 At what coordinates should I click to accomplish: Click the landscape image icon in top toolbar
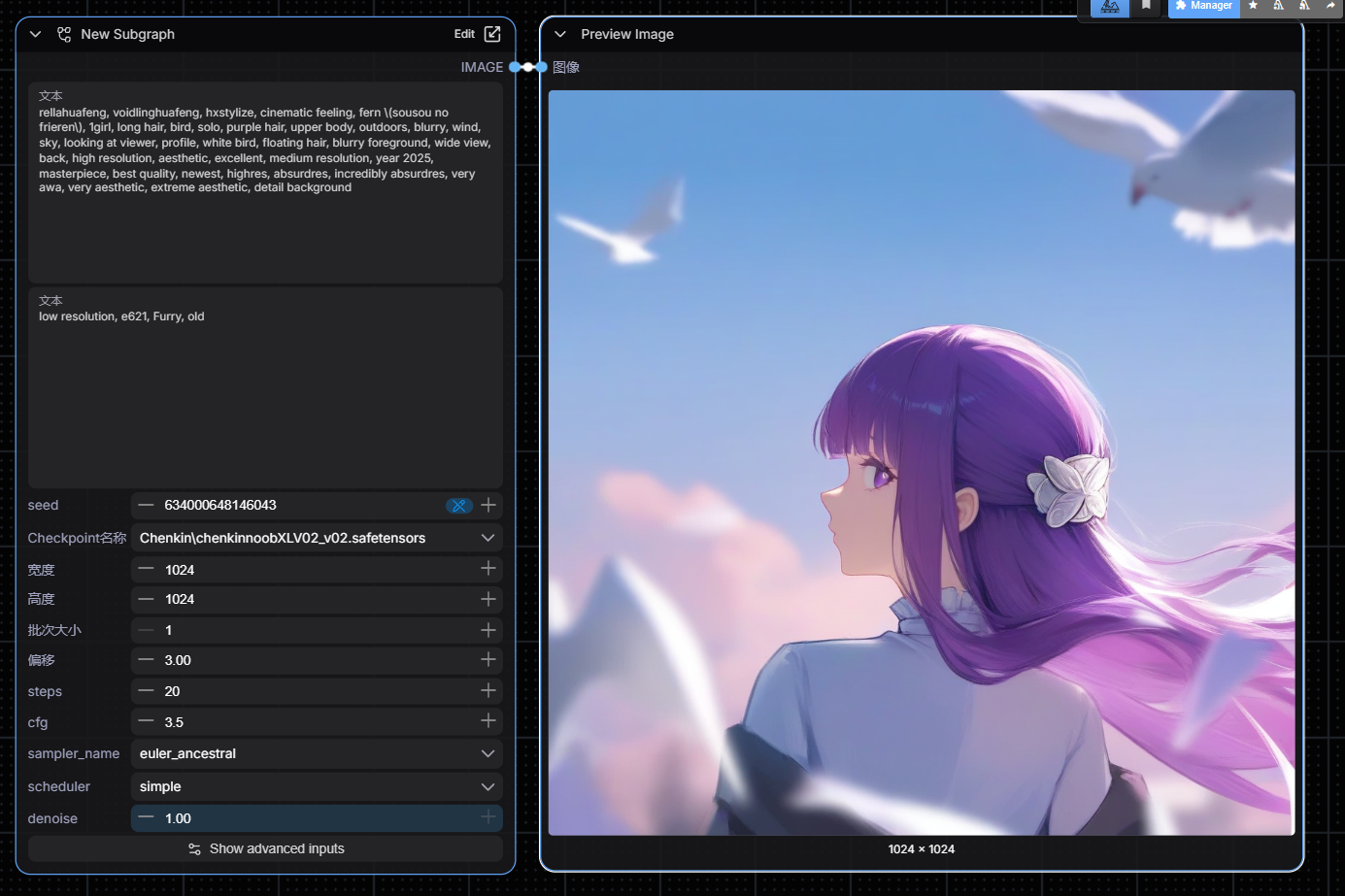point(1110,7)
